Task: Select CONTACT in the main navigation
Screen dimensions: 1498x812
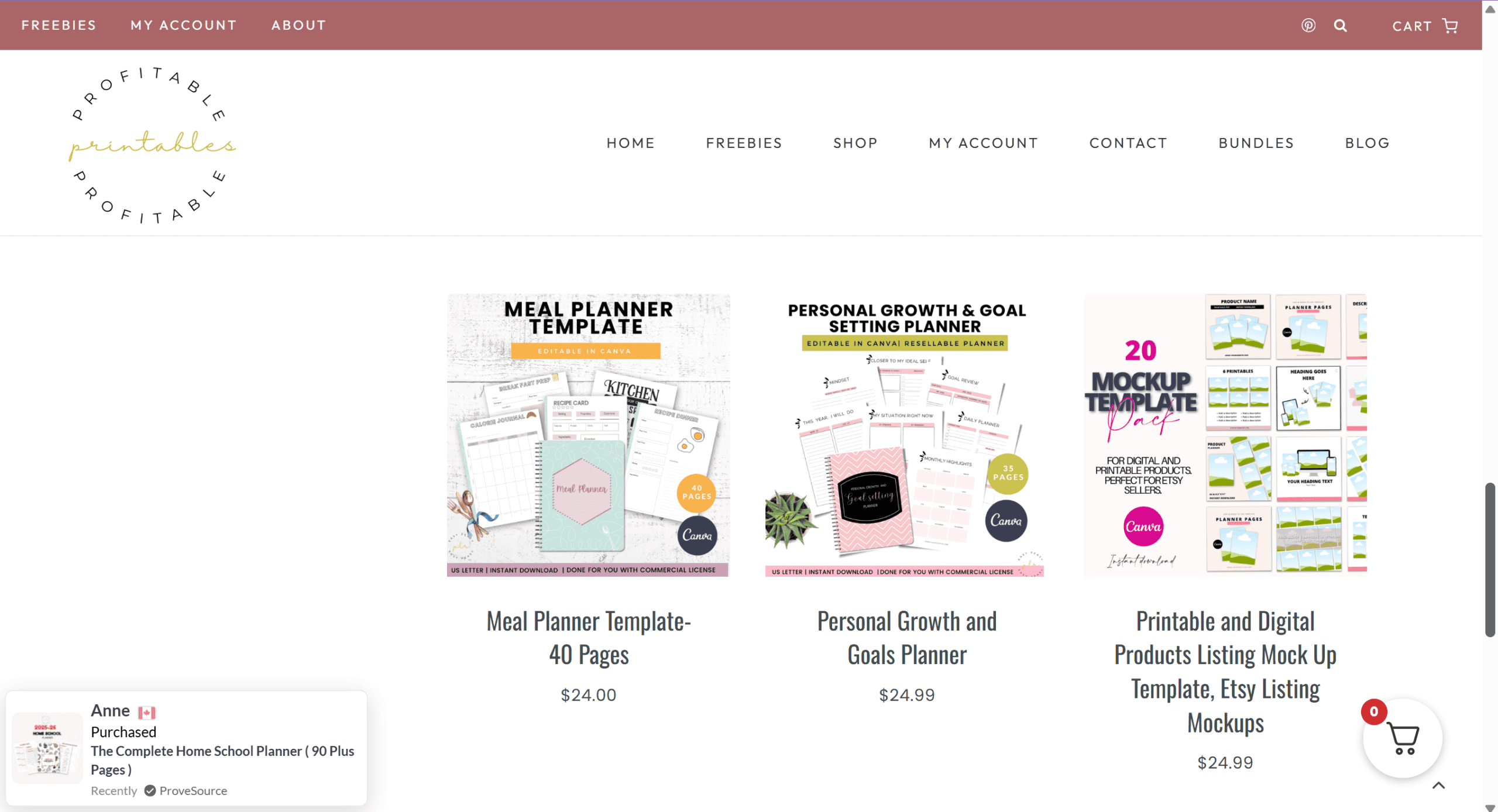Action: (1128, 143)
